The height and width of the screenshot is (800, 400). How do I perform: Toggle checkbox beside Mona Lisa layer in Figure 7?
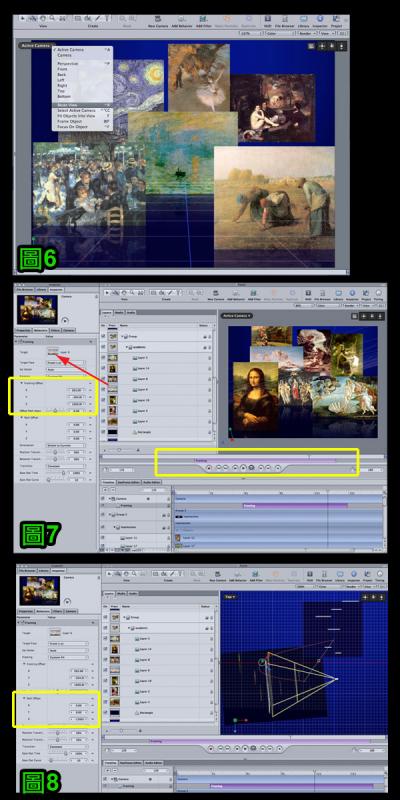tap(104, 369)
